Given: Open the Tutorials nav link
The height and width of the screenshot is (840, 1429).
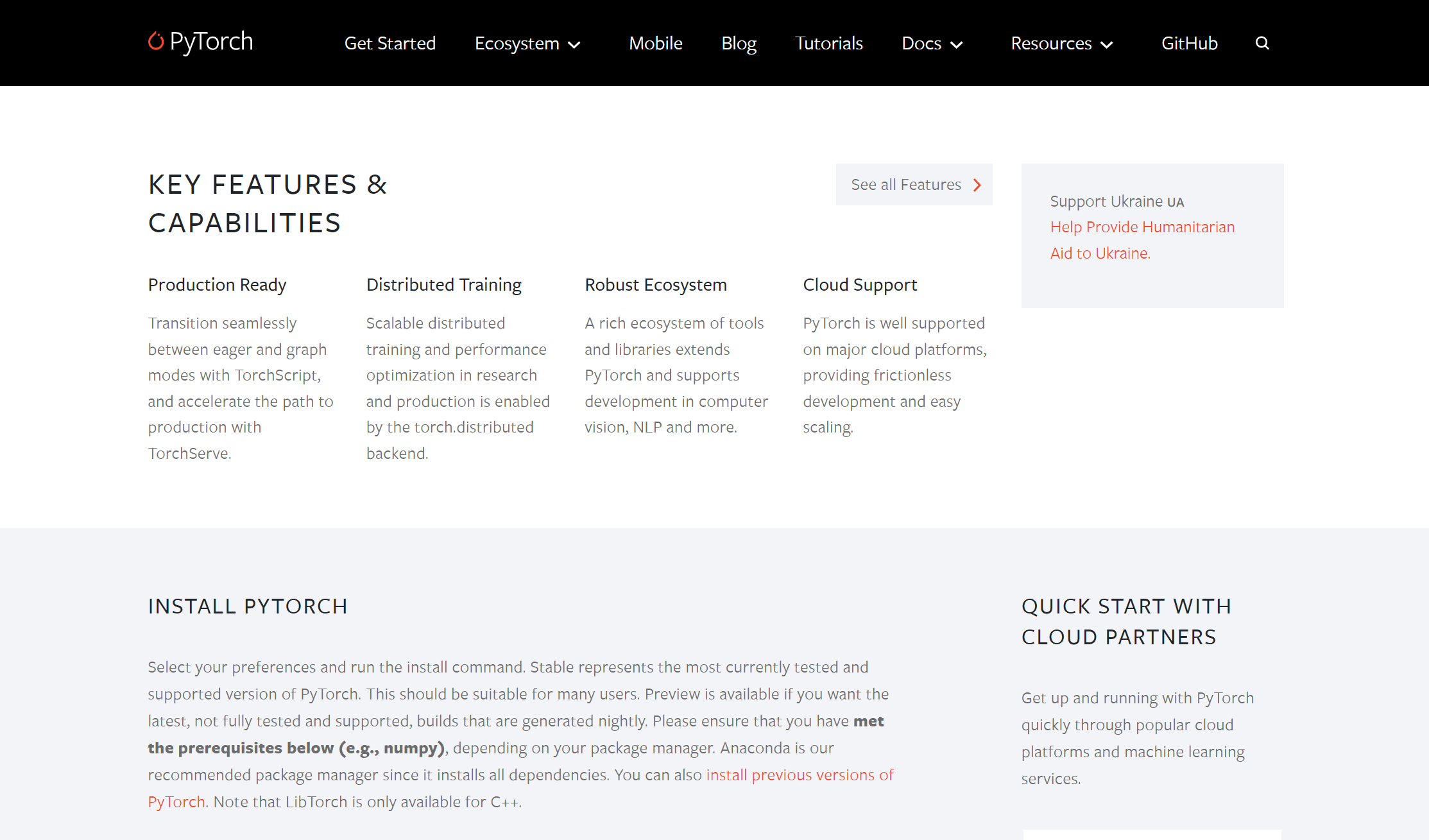Looking at the screenshot, I should pyautogui.click(x=829, y=43).
